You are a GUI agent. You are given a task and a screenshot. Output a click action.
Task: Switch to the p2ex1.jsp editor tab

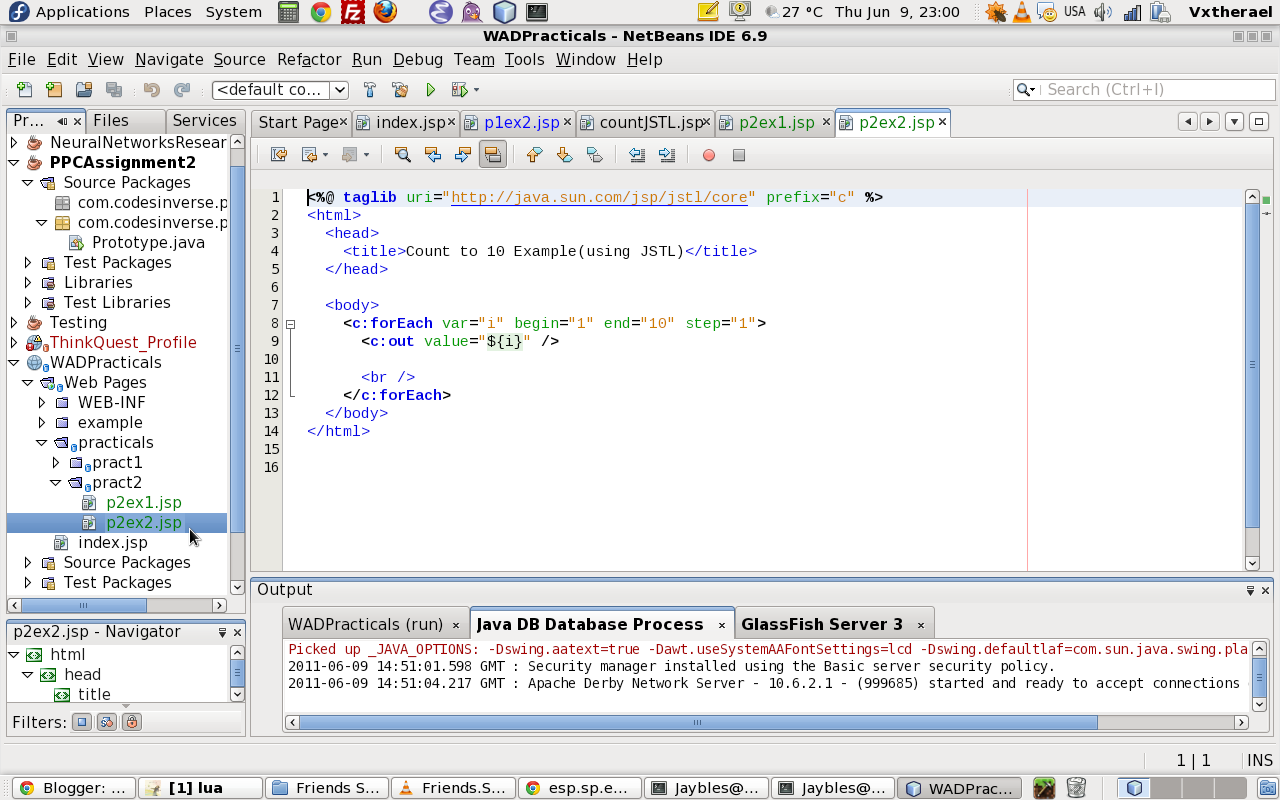(x=777, y=122)
